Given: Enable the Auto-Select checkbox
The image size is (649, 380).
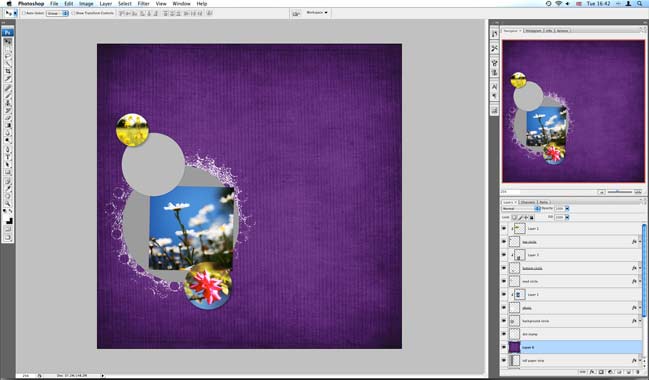Looking at the screenshot, I should point(24,13).
